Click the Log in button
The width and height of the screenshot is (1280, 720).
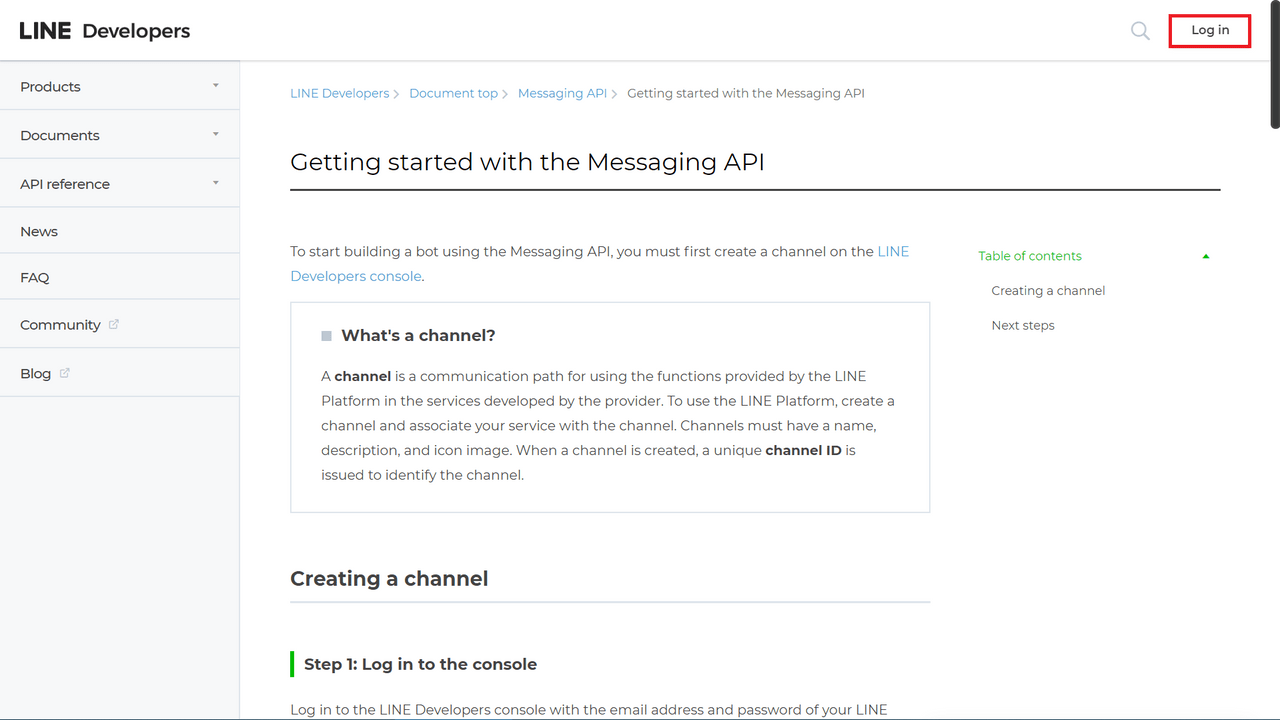pyautogui.click(x=1210, y=30)
